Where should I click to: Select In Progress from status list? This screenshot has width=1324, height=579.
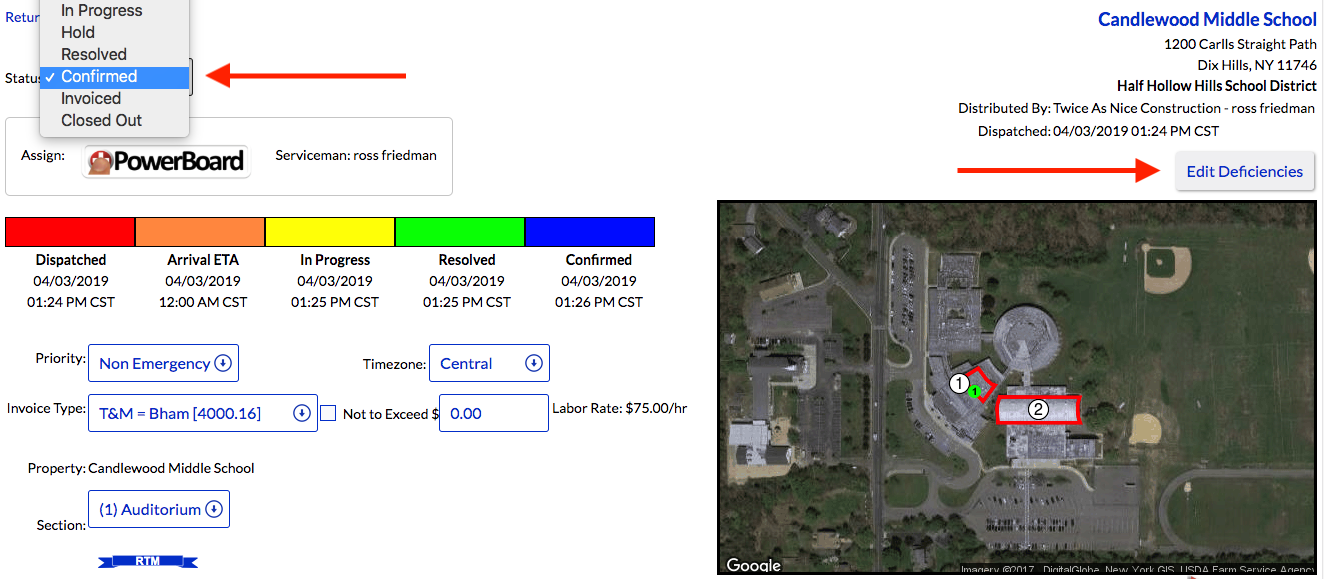tap(101, 11)
